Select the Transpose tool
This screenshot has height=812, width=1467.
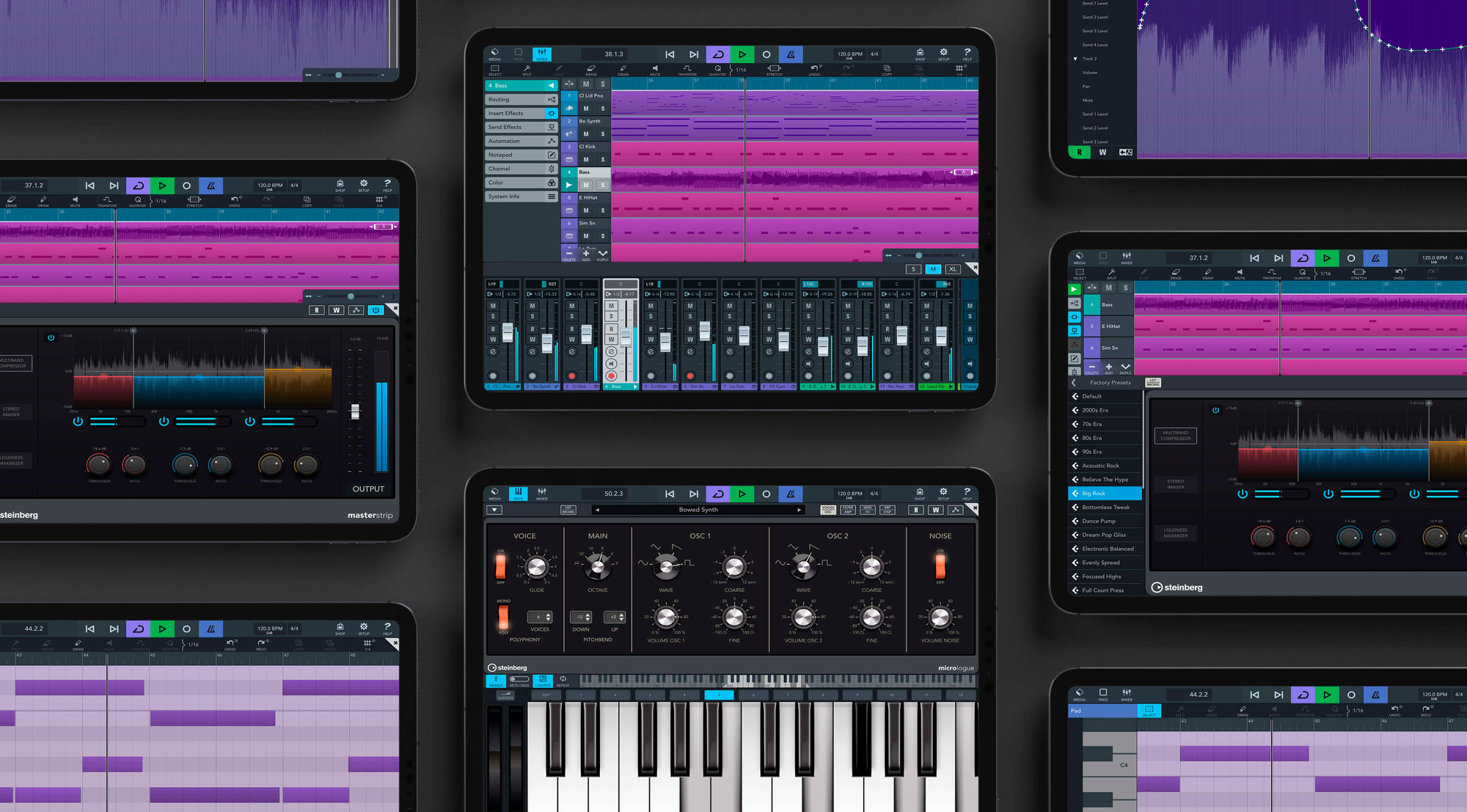pos(687,70)
